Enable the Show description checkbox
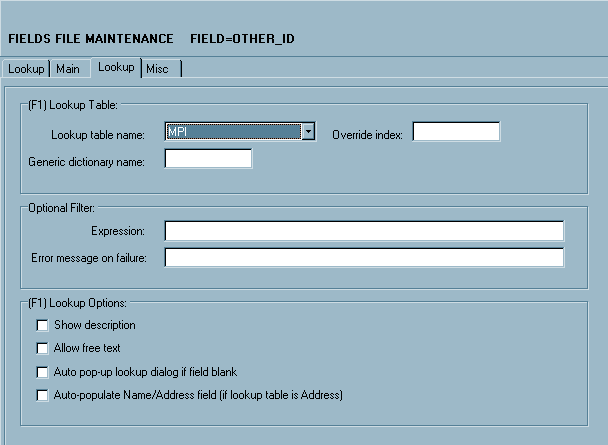 42,325
